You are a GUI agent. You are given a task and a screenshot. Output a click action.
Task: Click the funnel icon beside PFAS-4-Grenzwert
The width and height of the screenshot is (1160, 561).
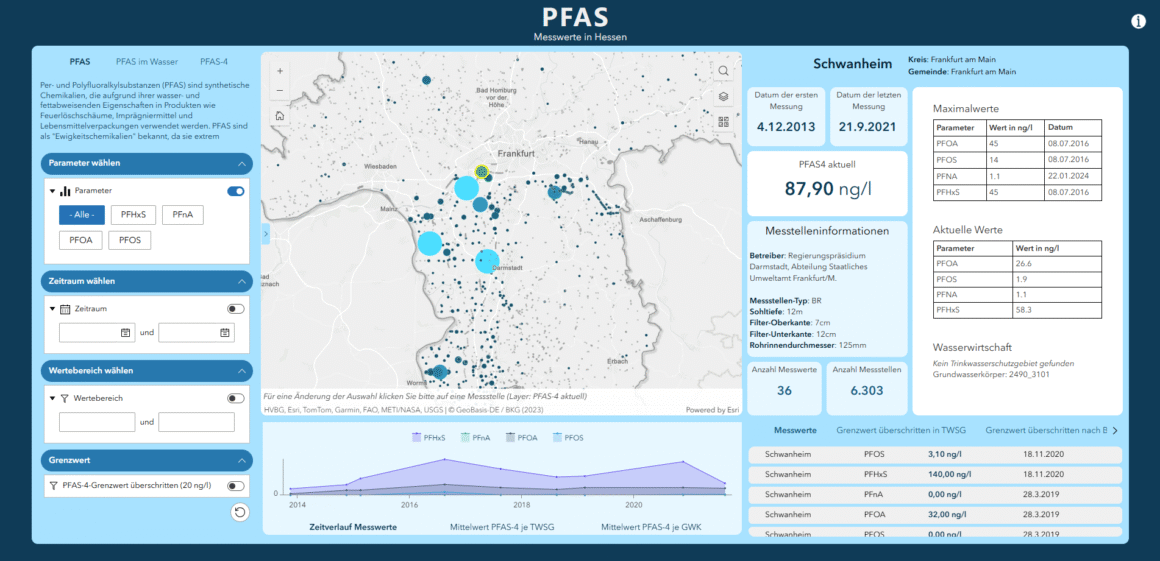(x=53, y=486)
